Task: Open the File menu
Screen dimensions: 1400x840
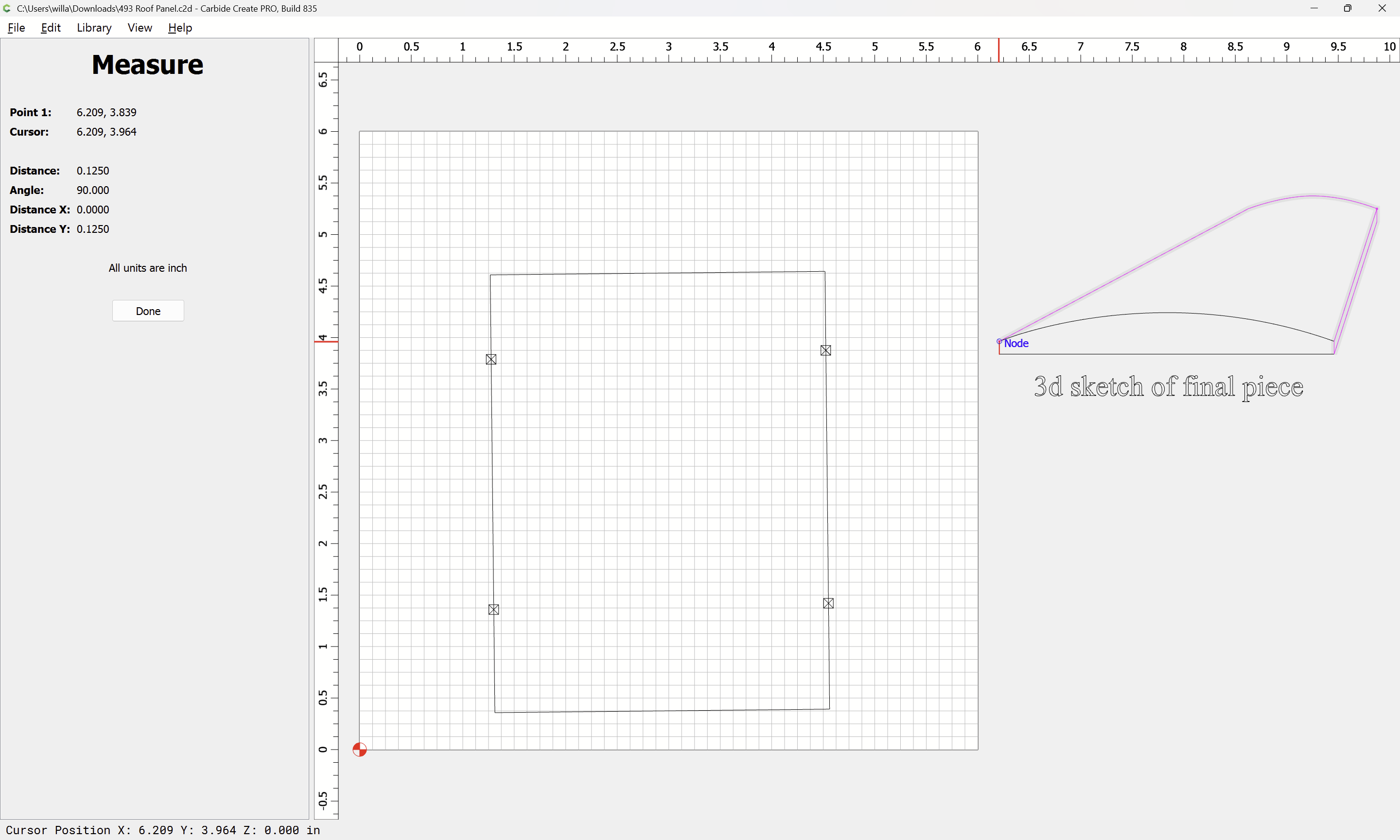Action: click(x=16, y=28)
